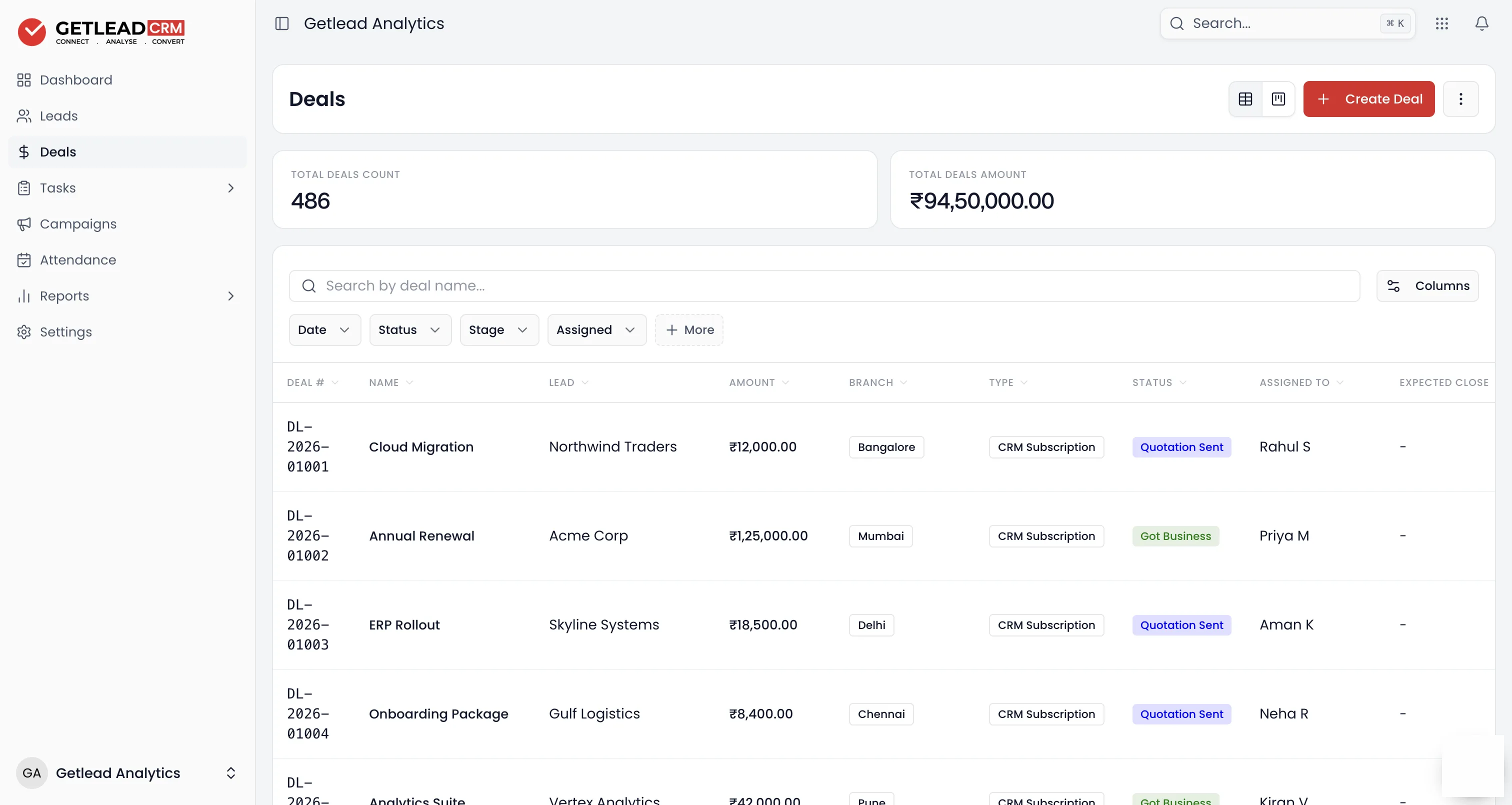Click the Gulf Logistics lead cell

click(594, 714)
